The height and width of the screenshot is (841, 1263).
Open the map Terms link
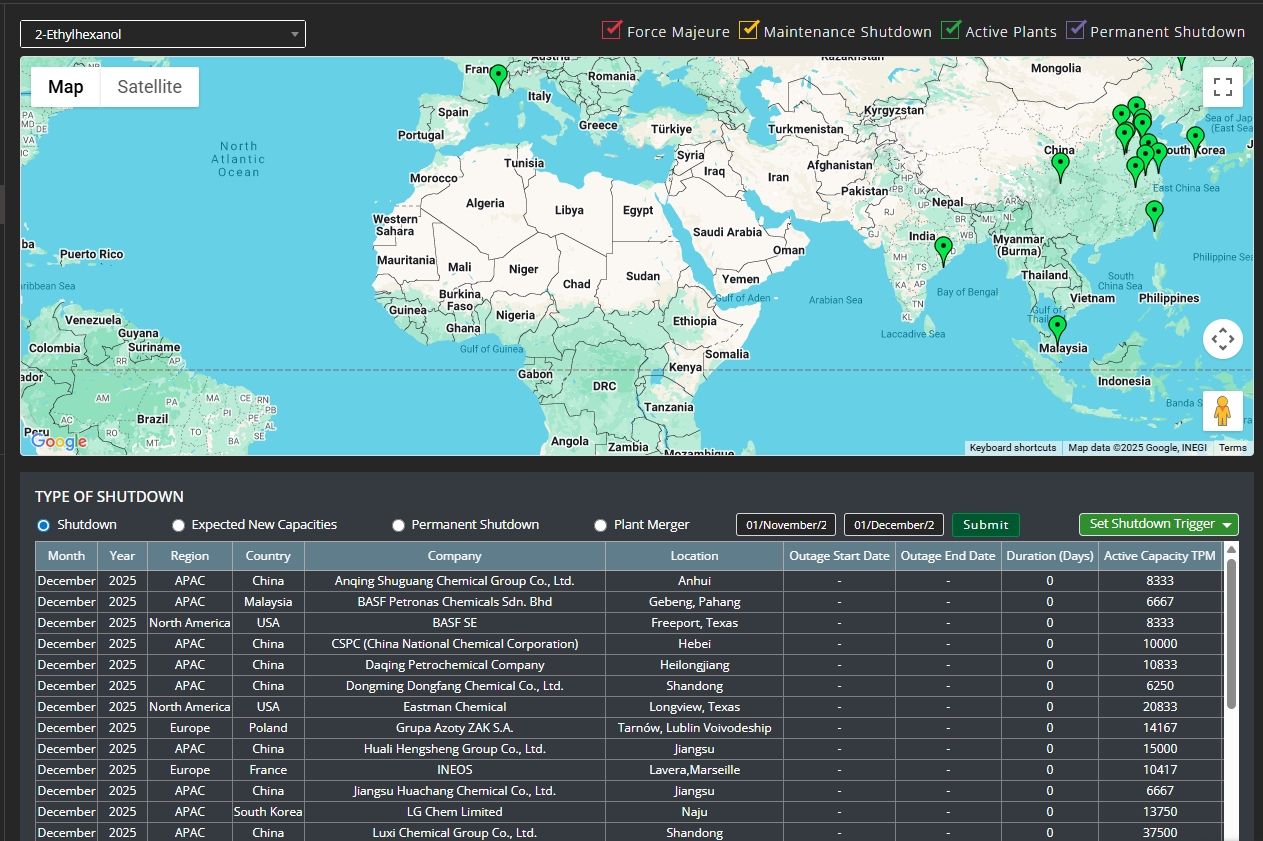pyautogui.click(x=1233, y=448)
